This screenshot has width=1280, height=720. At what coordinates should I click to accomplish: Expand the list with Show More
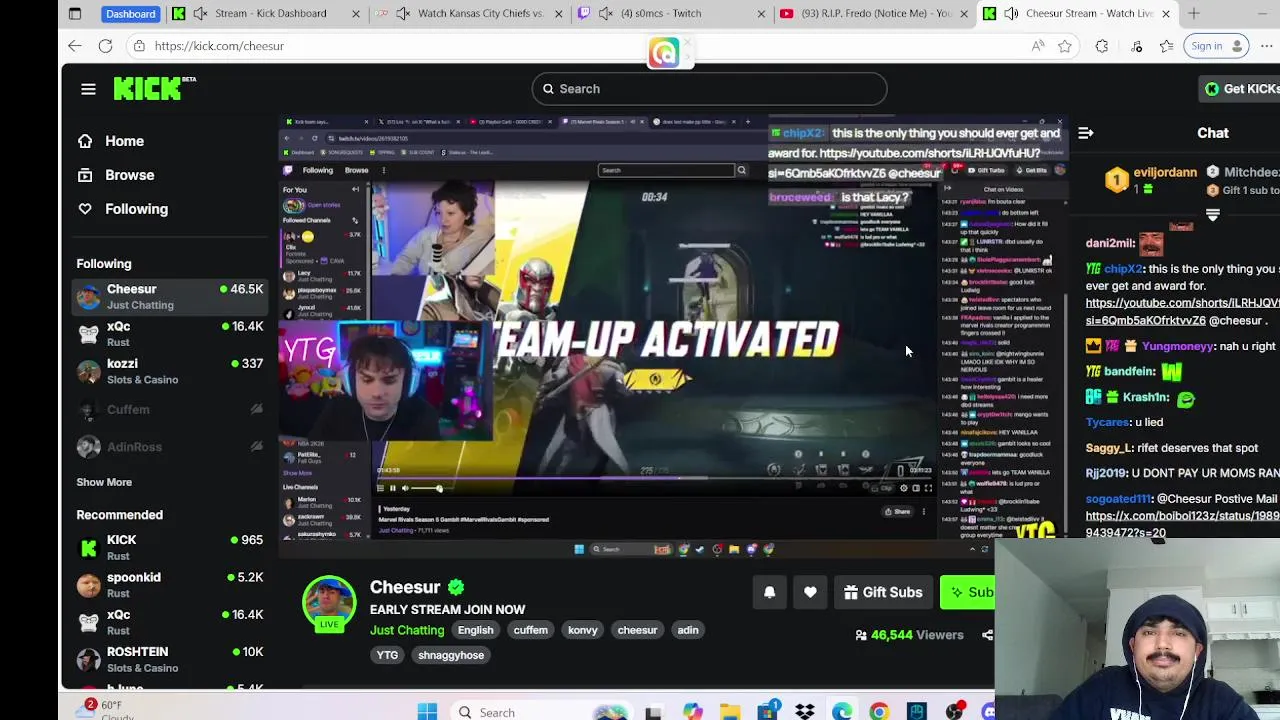pos(104,482)
